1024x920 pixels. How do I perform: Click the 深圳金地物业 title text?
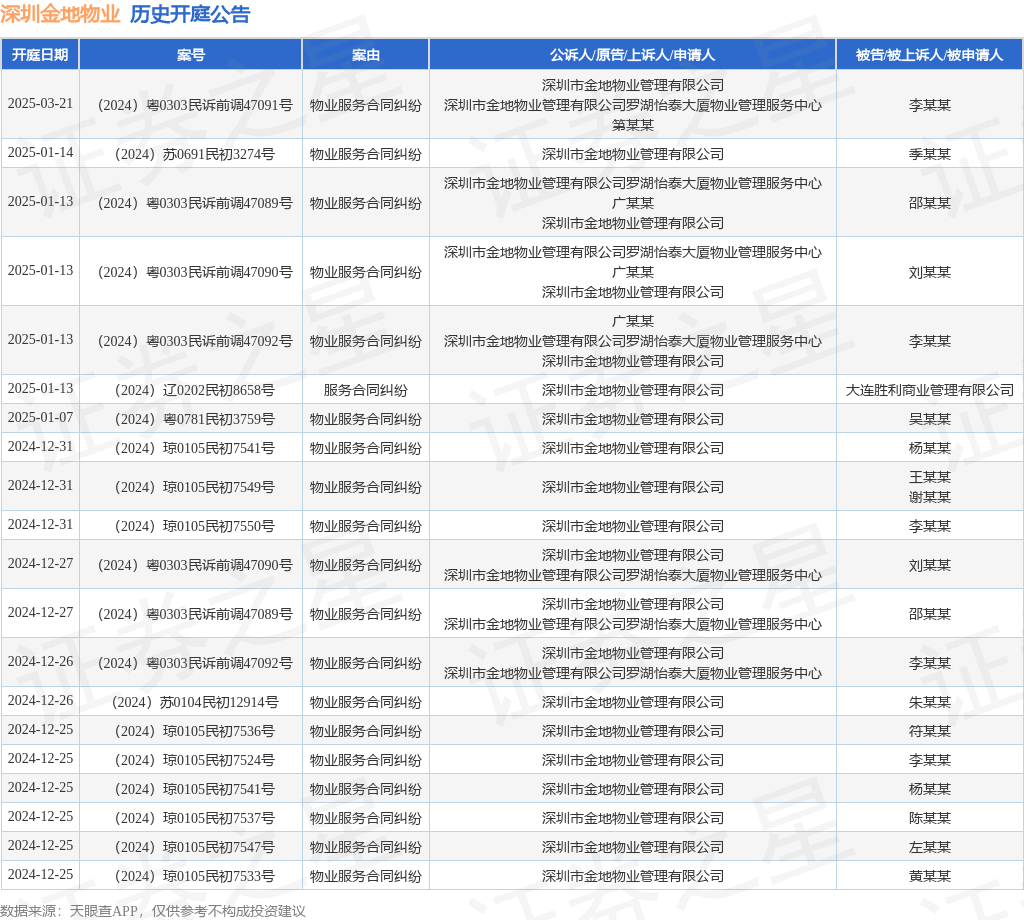[60, 14]
